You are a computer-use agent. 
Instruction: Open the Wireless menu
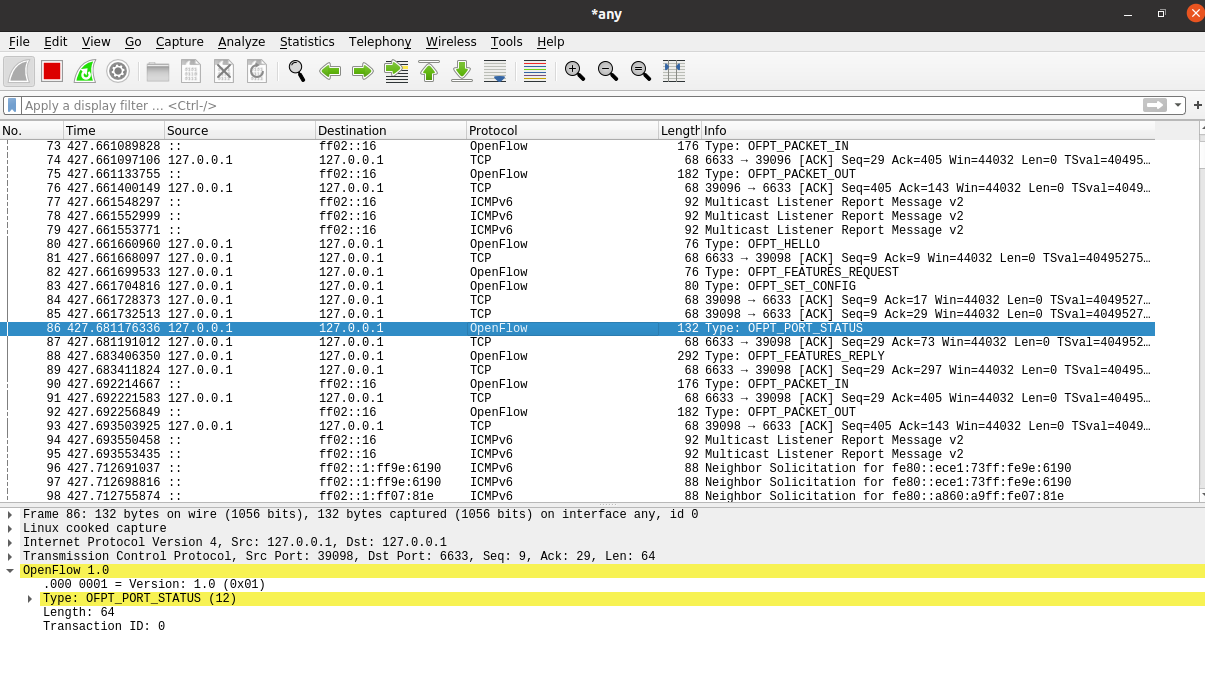point(451,42)
